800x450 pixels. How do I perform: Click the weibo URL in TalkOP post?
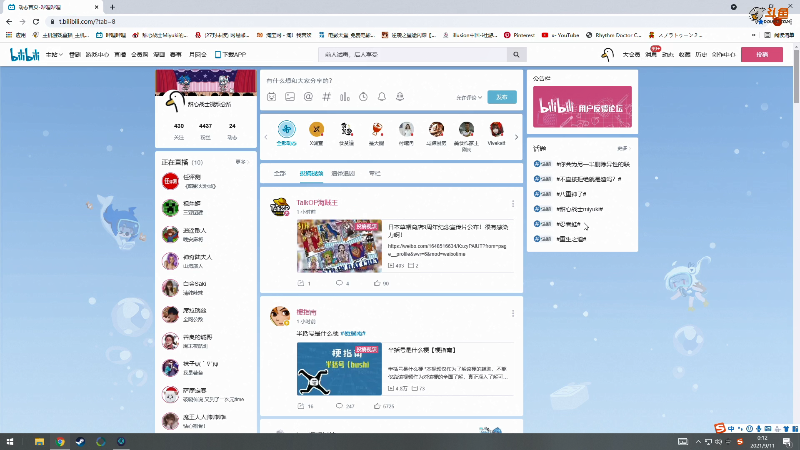(x=447, y=249)
